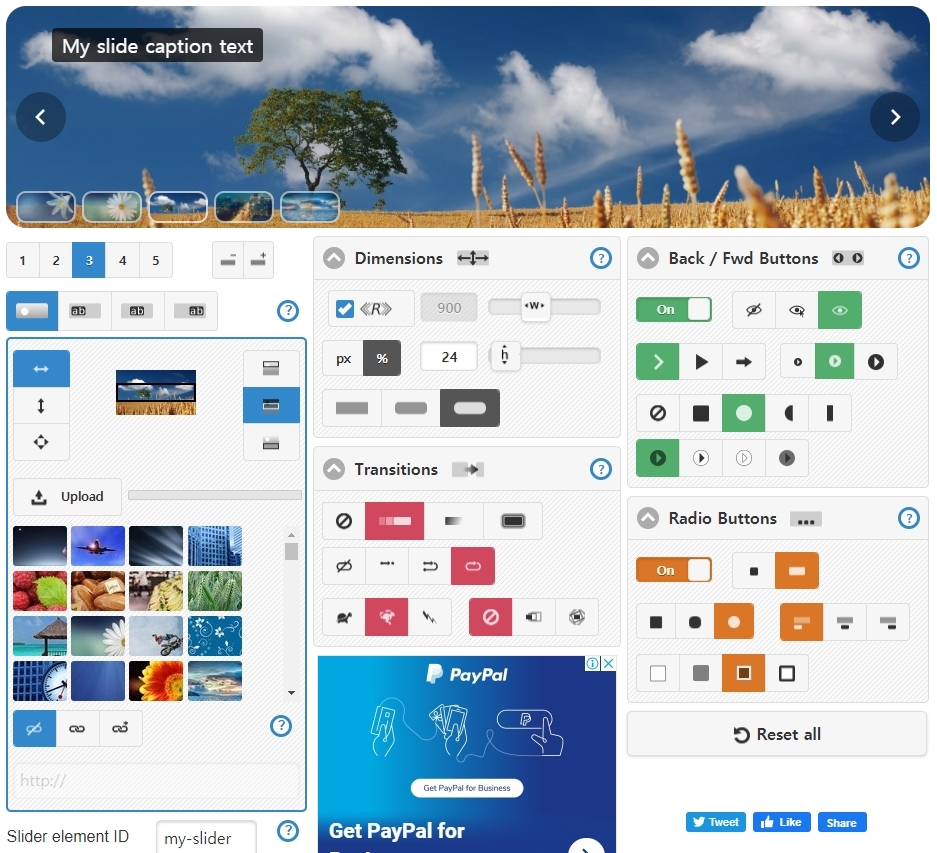
Task: Pick the square button shape in Back/Fwd
Action: point(701,413)
